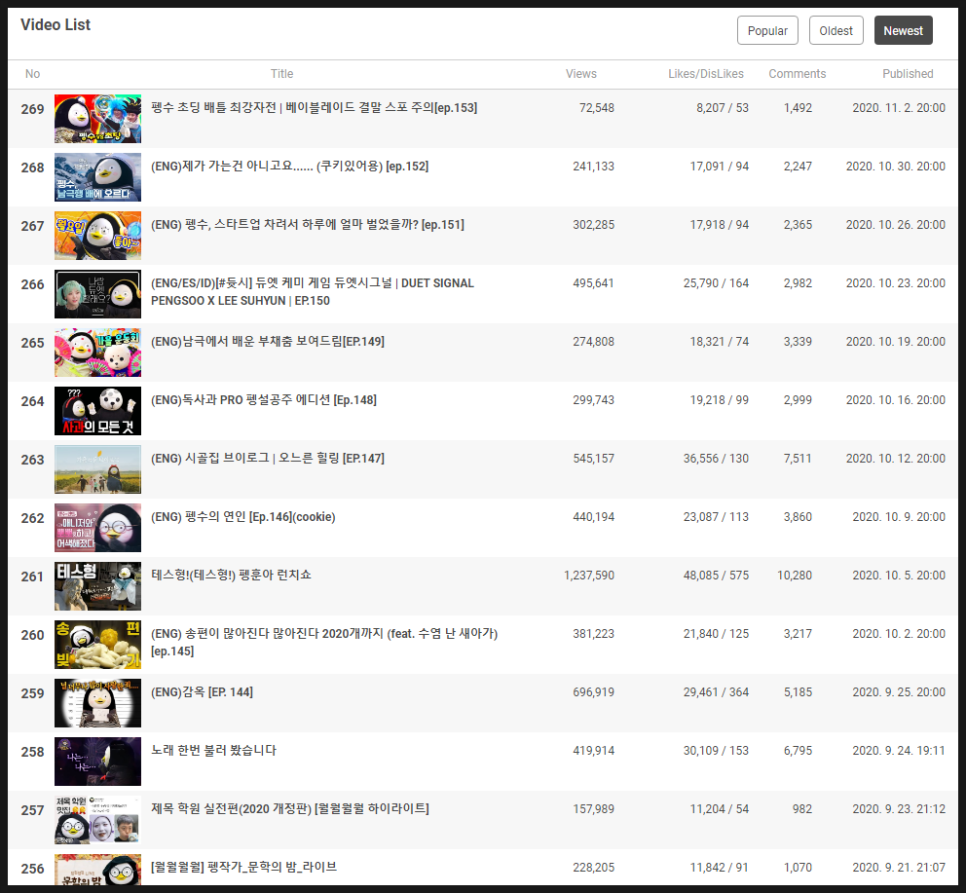
Task: Open the 노래 한번 불러 봤습니다 title
Action: (214, 751)
